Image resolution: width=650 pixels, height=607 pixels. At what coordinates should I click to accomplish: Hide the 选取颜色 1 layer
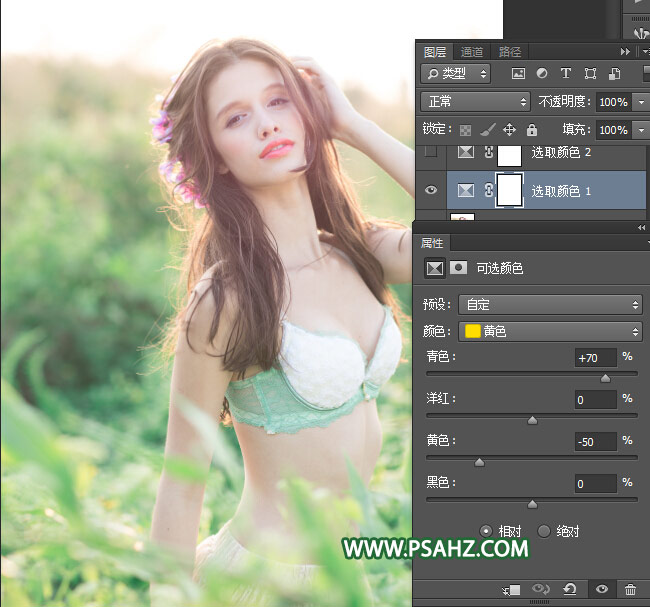(x=431, y=190)
